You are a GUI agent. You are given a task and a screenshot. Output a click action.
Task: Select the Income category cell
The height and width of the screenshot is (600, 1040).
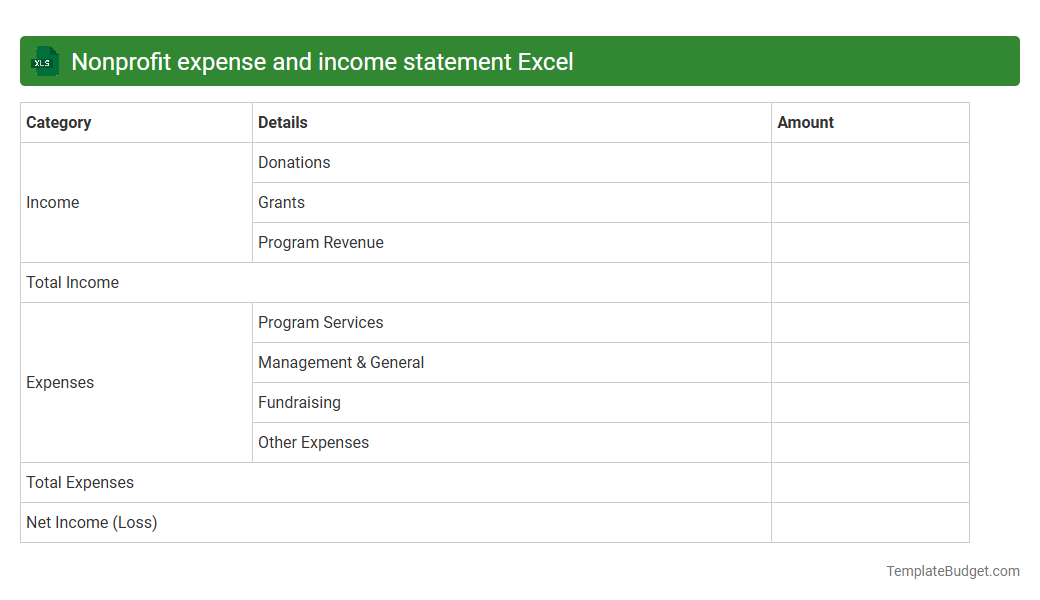coord(53,202)
